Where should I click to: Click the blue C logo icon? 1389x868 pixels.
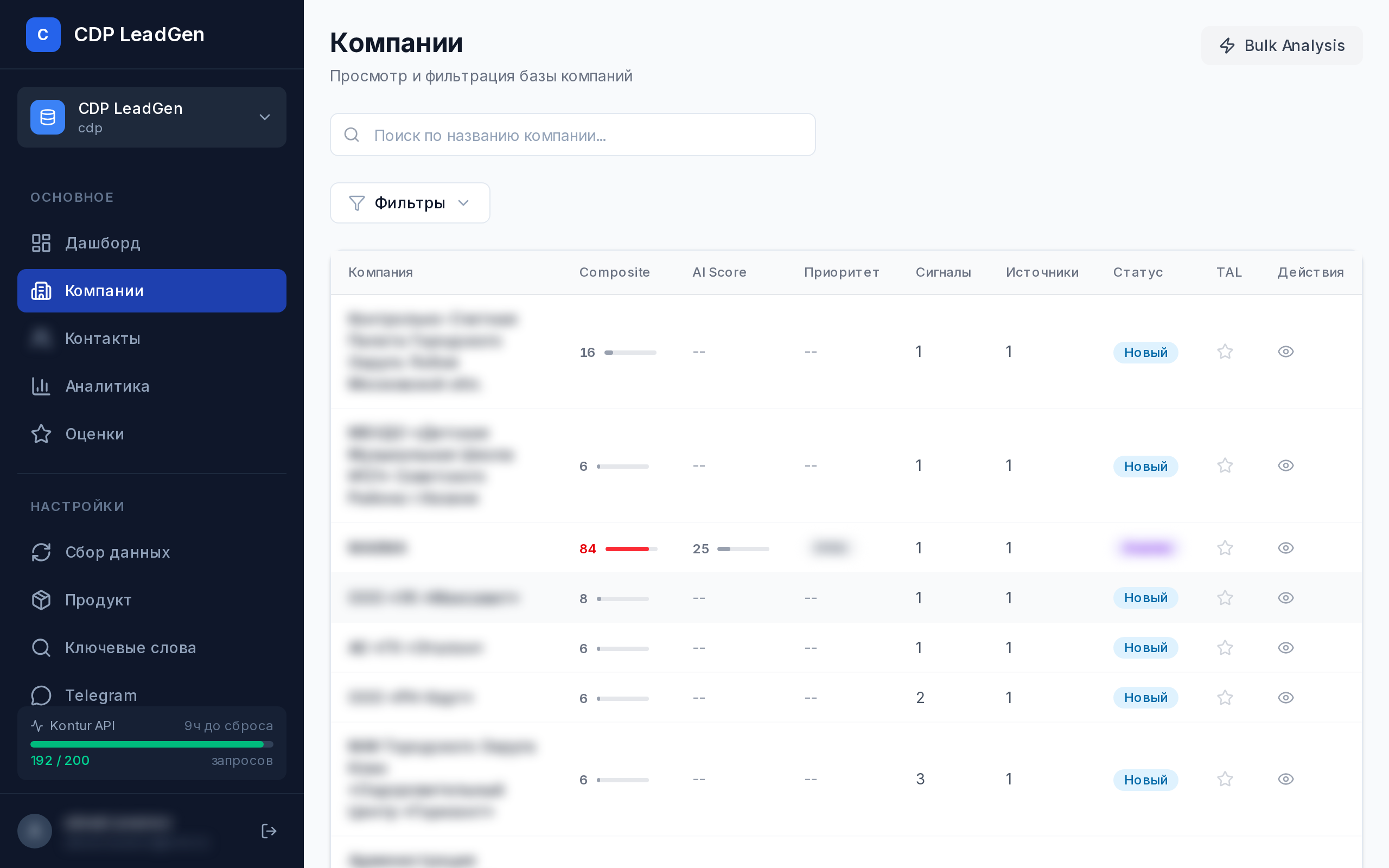[43, 34]
